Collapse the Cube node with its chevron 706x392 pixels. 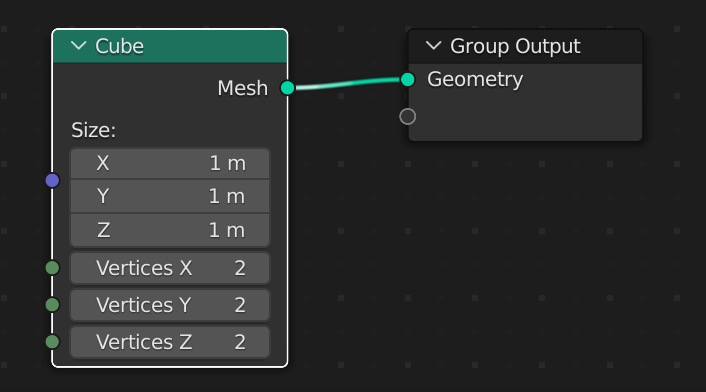pyautogui.click(x=79, y=45)
